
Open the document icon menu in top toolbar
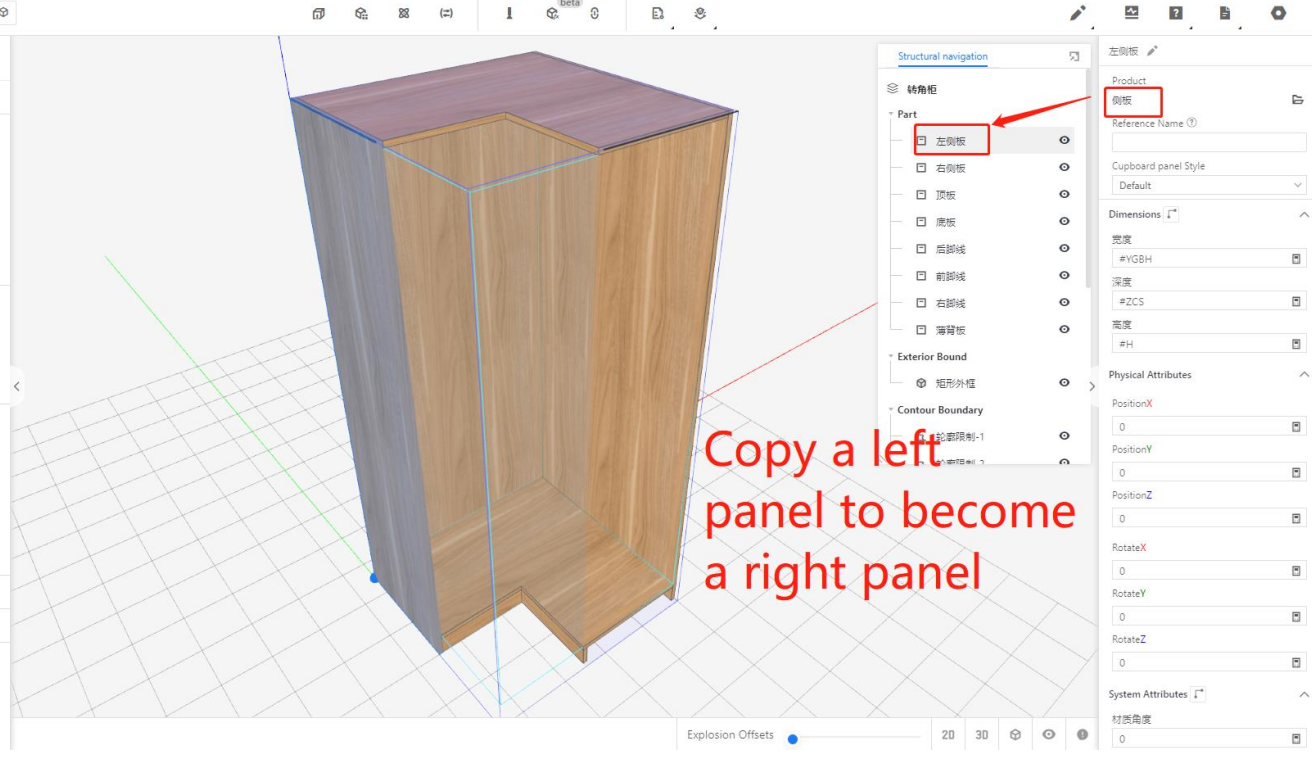click(1225, 13)
